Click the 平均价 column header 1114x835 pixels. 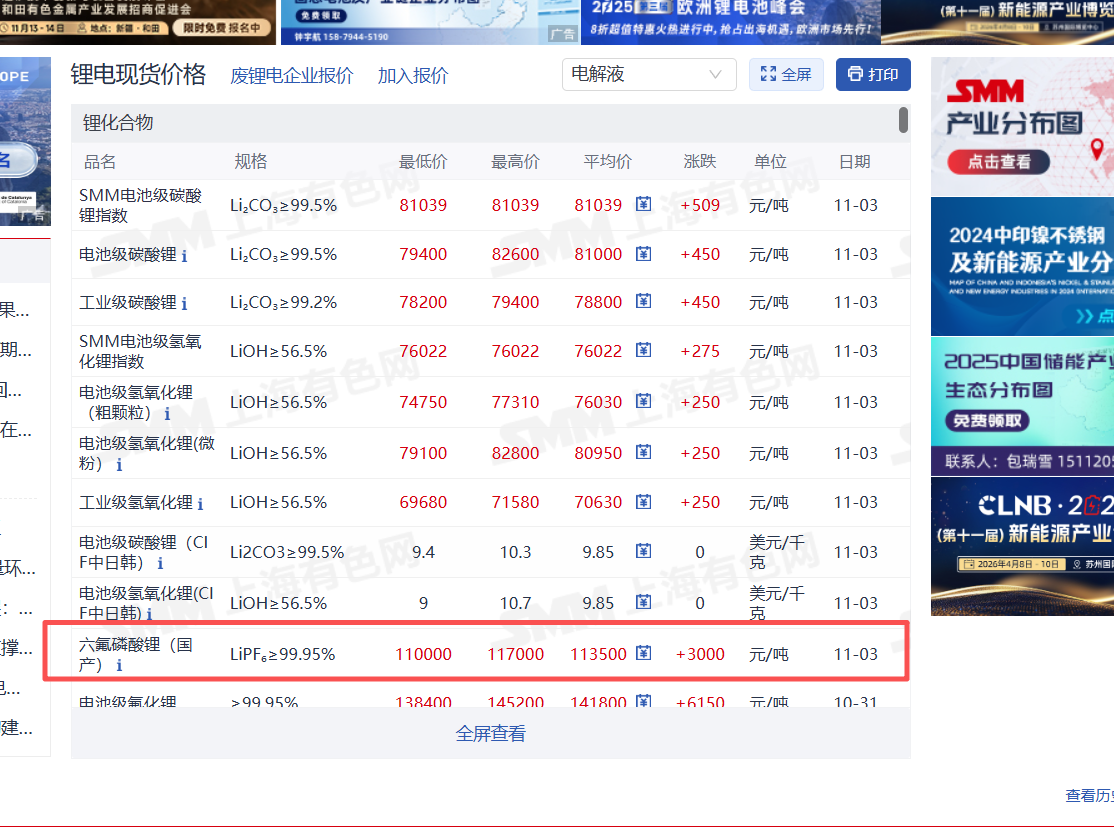(607, 162)
